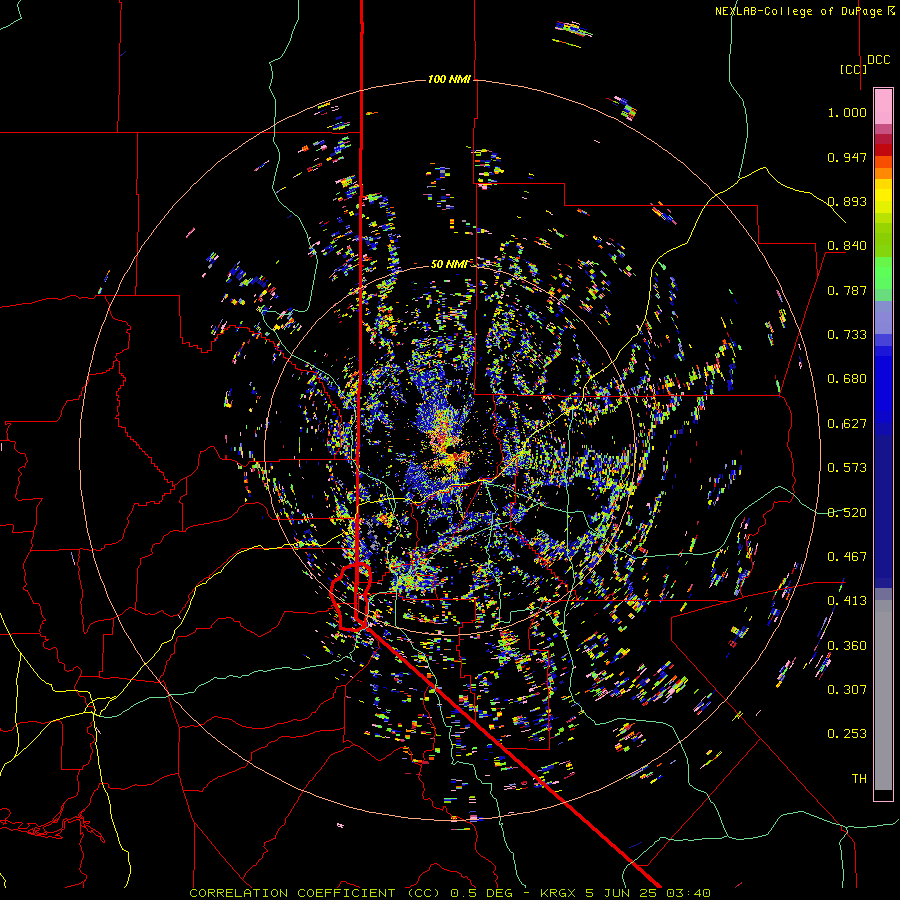Click the 0.733 scale value
Screen dimensions: 900x900
point(847,335)
